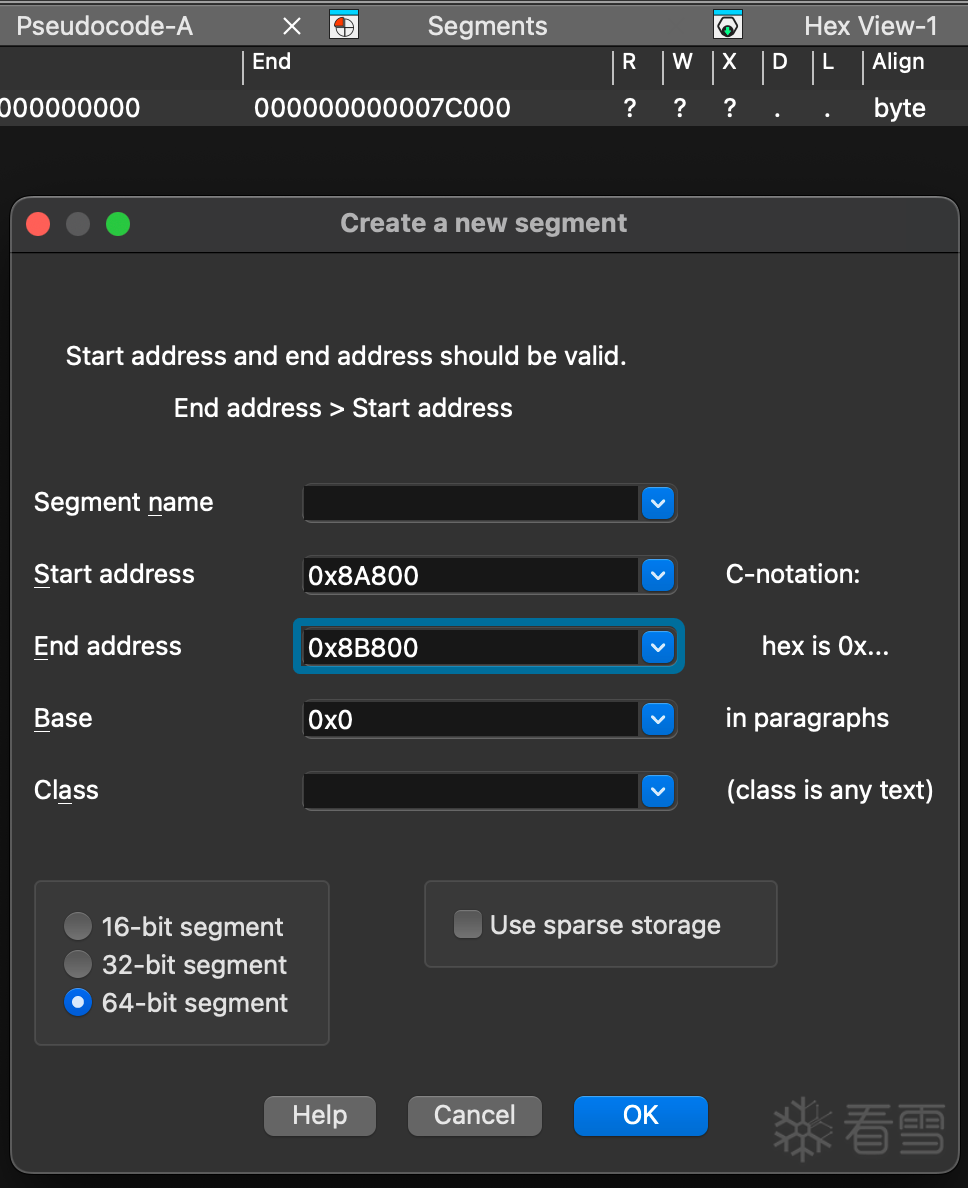Click the Start address input field
Image resolution: width=968 pixels, height=1188 pixels.
click(471, 575)
